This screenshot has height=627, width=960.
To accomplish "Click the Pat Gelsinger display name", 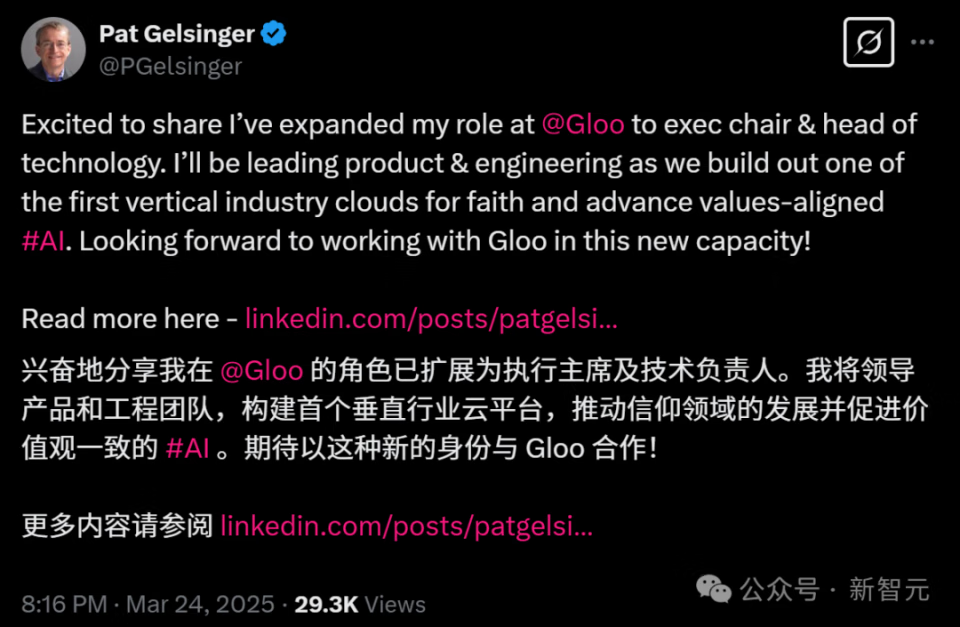I will pyautogui.click(x=178, y=34).
